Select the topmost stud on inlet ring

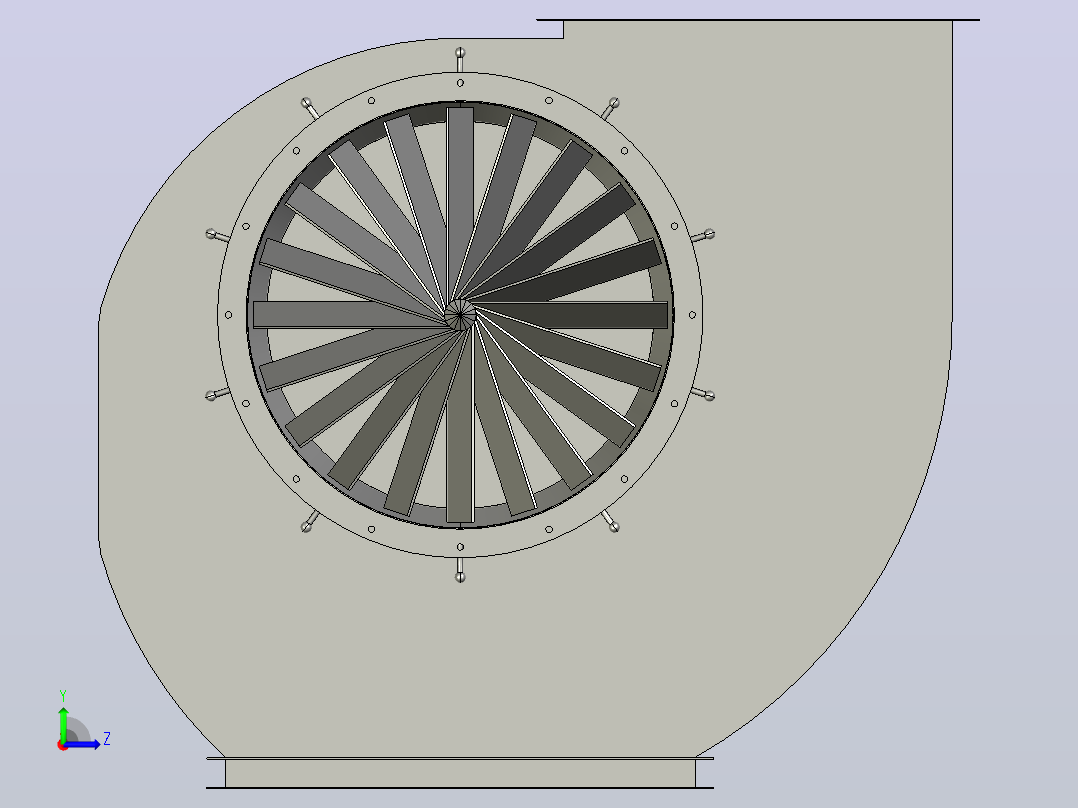pos(460,59)
